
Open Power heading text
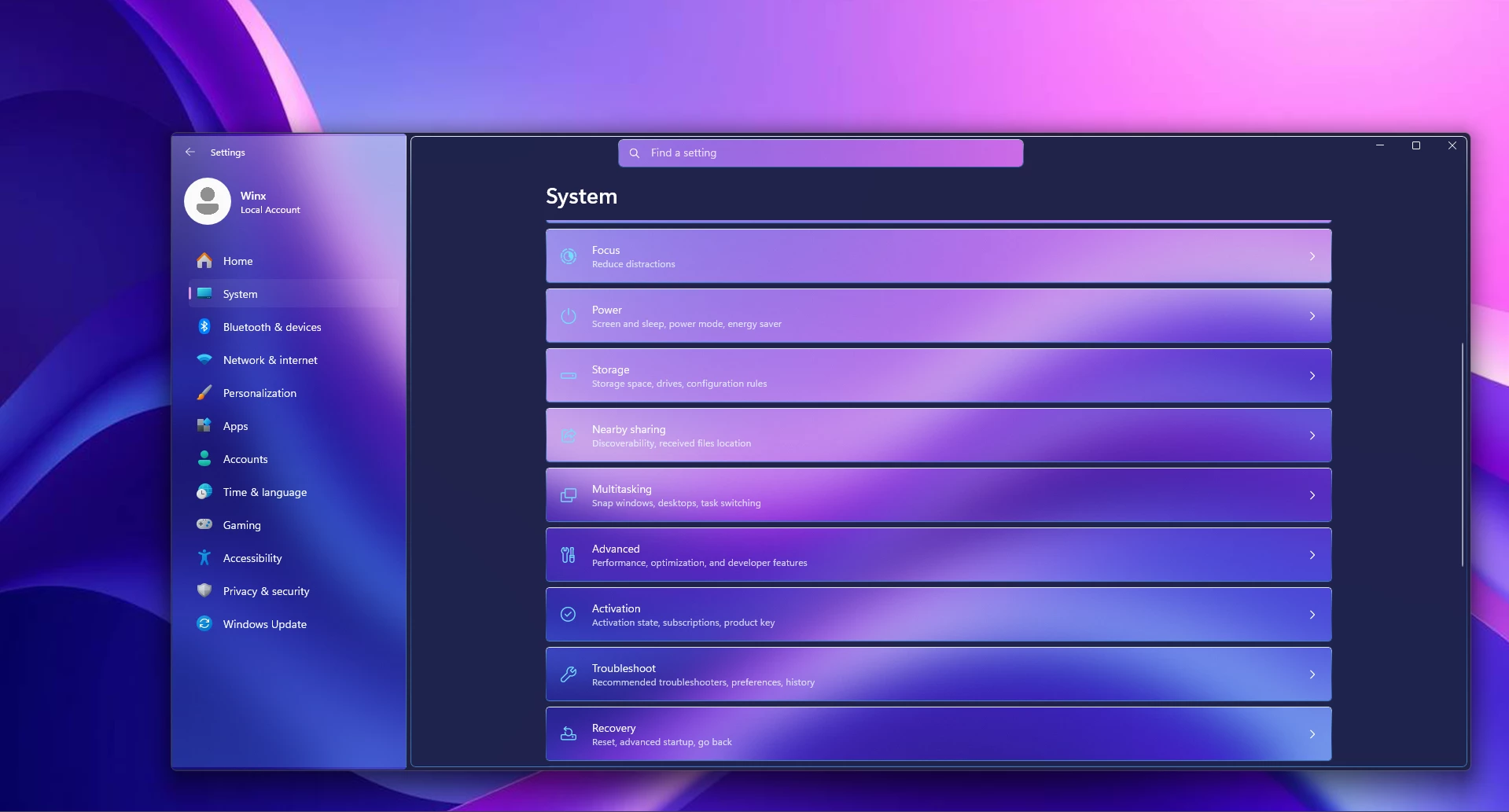coord(607,310)
